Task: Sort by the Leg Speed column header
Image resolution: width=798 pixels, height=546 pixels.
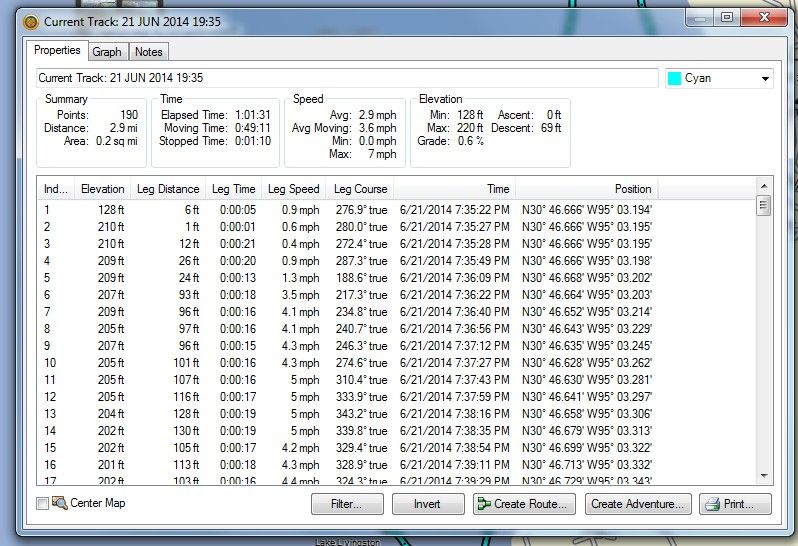Action: click(x=293, y=189)
